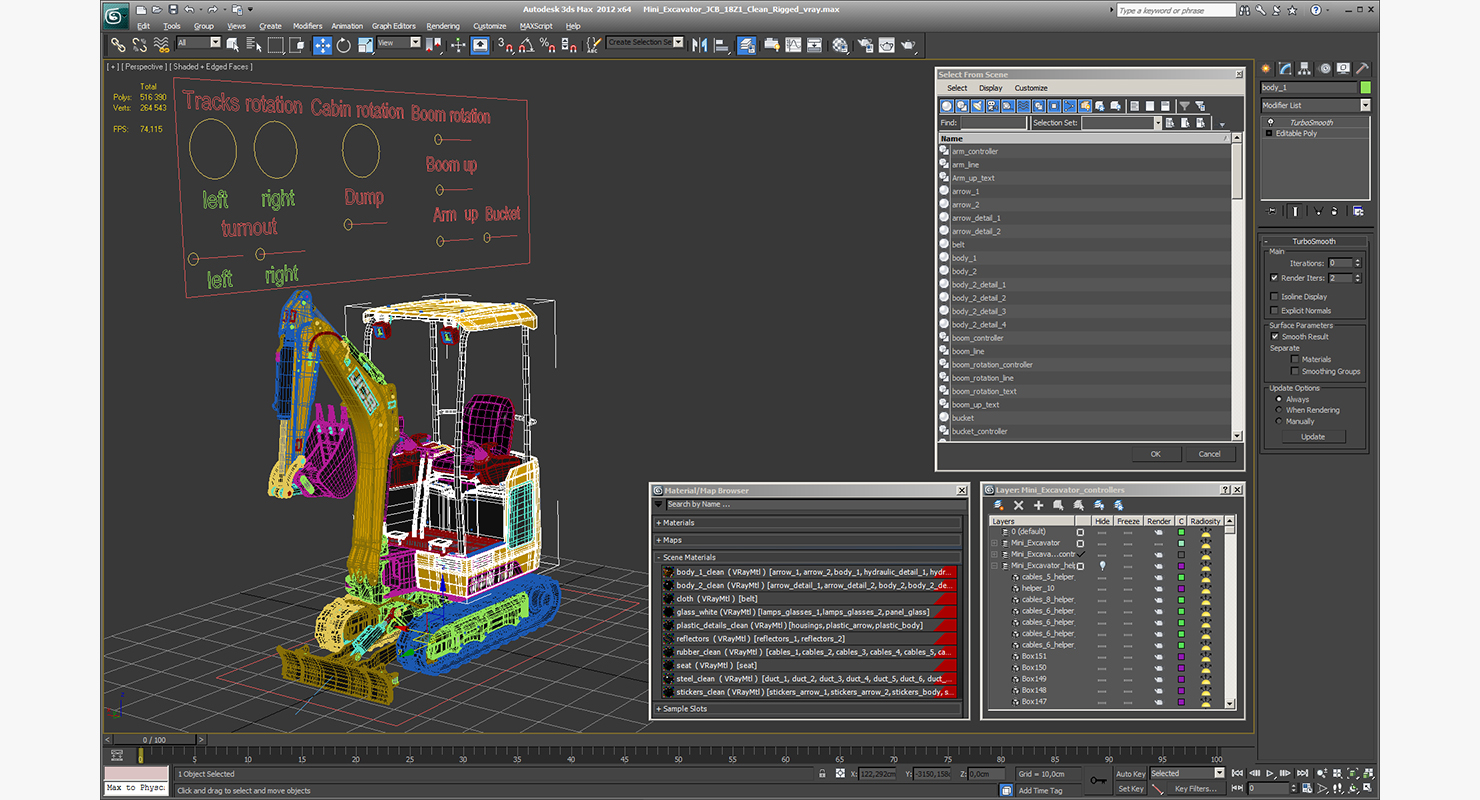Select the Manually update option
This screenshot has width=1480, height=800.
pos(1279,421)
